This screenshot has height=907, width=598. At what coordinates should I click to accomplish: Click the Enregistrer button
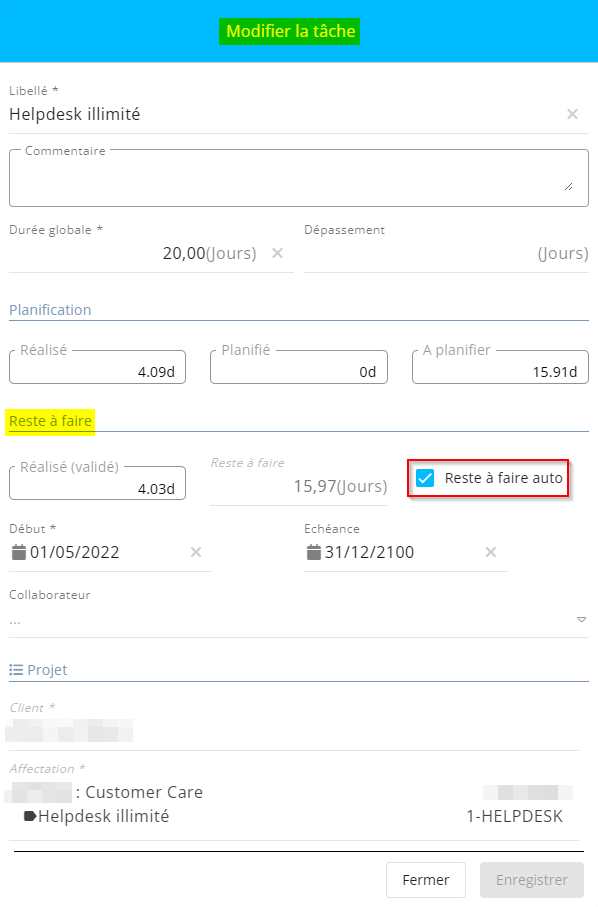pyautogui.click(x=531, y=880)
